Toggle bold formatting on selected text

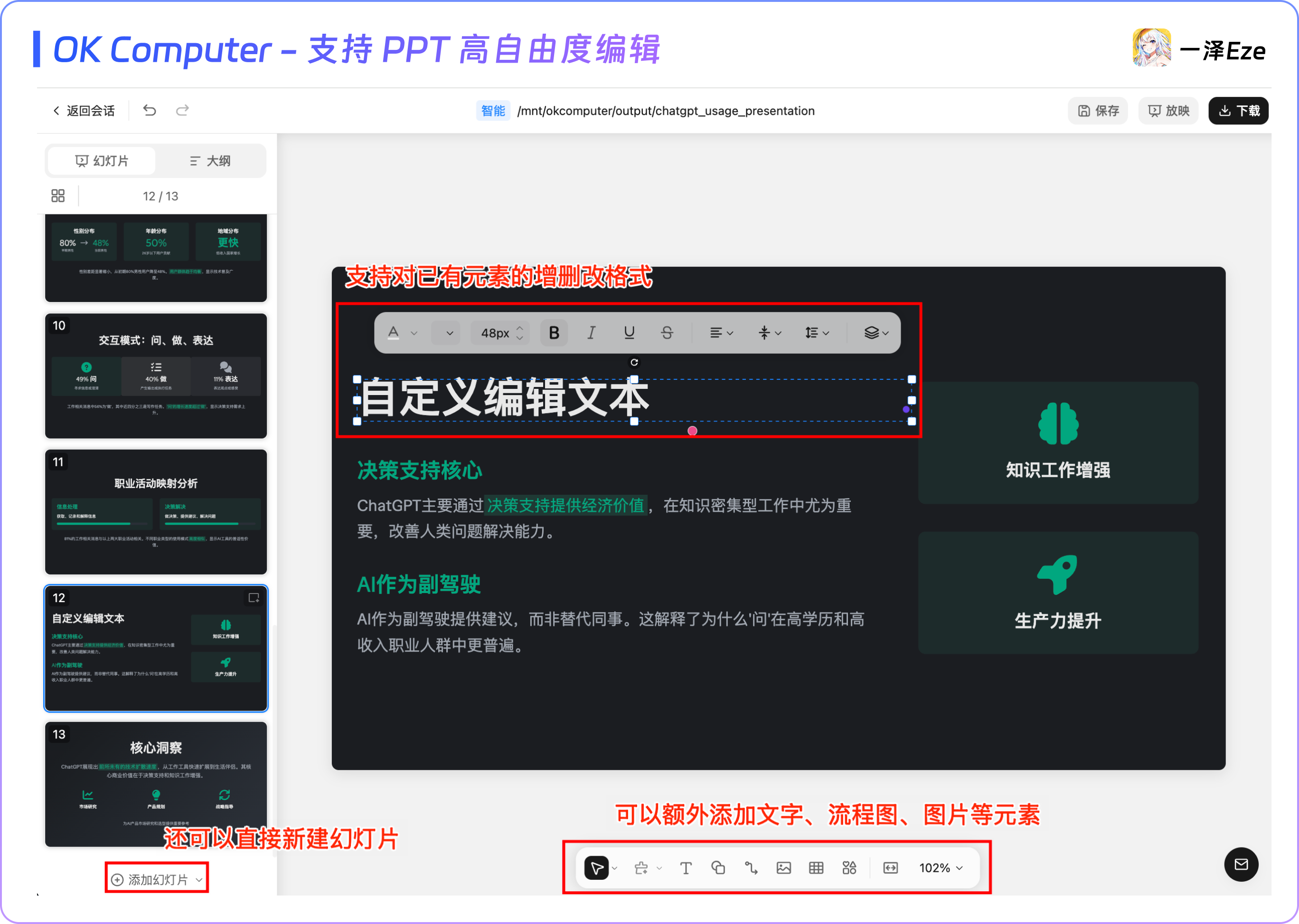coord(554,333)
